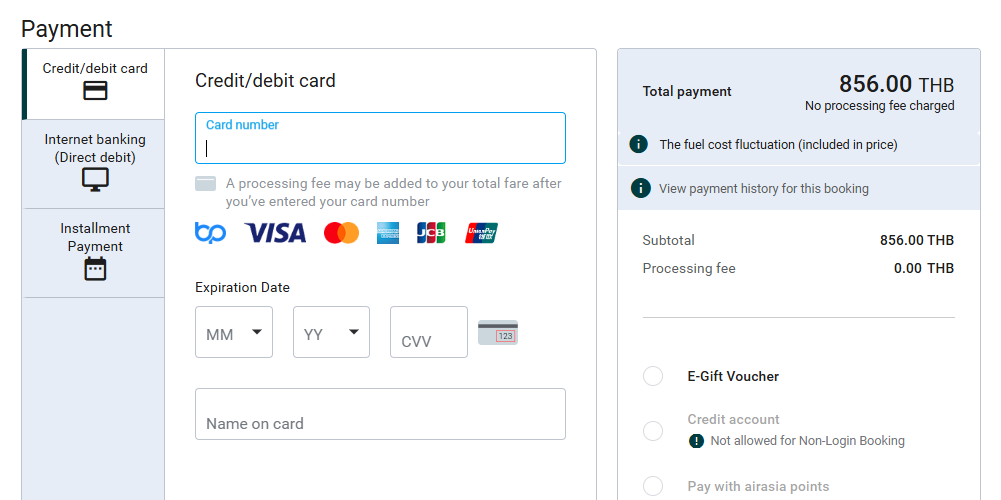Click the UnionPay logo
This screenshot has width=1001, height=500.
(x=481, y=233)
